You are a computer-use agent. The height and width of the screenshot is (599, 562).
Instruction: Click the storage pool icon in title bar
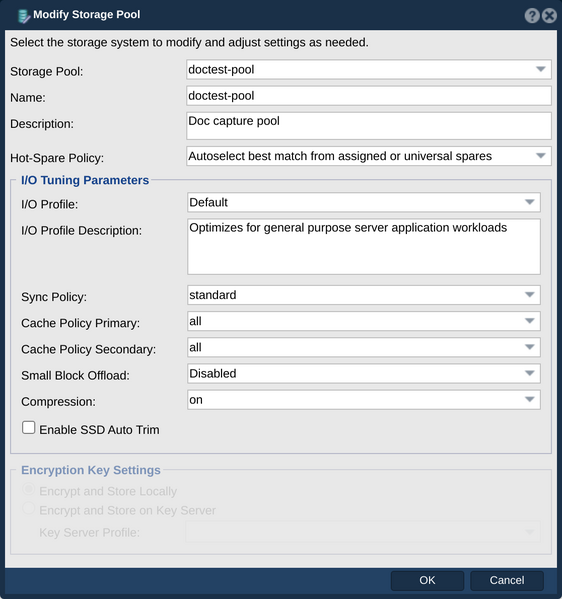click(x=23, y=16)
